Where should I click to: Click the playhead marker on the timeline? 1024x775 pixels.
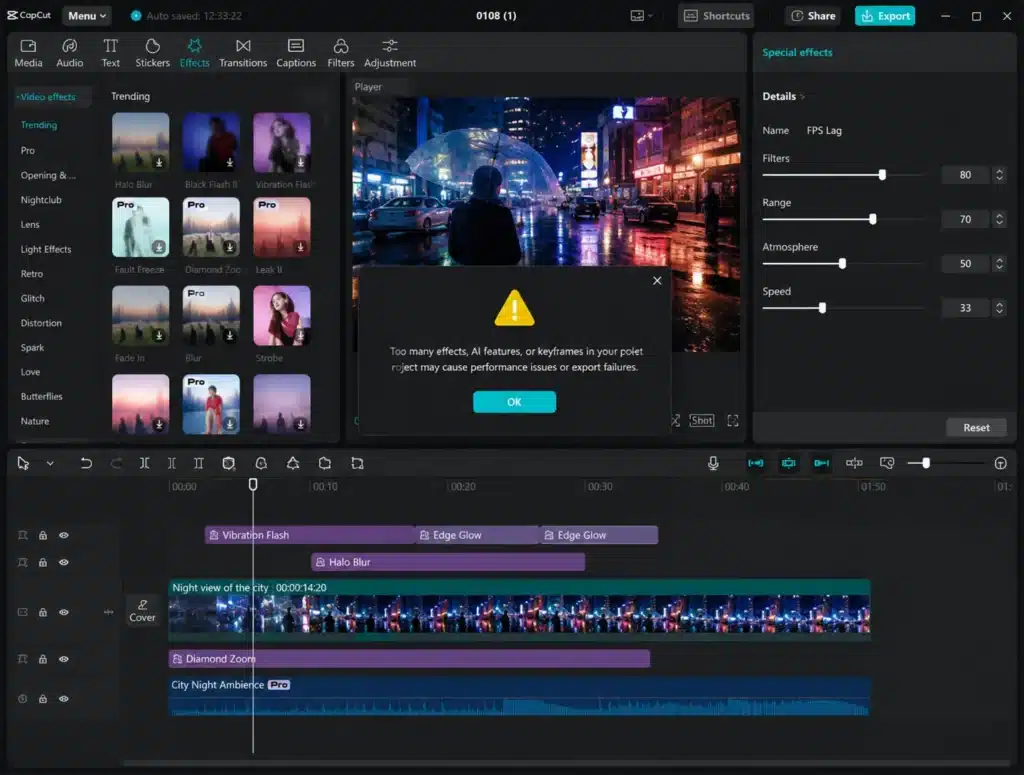[x=253, y=484]
